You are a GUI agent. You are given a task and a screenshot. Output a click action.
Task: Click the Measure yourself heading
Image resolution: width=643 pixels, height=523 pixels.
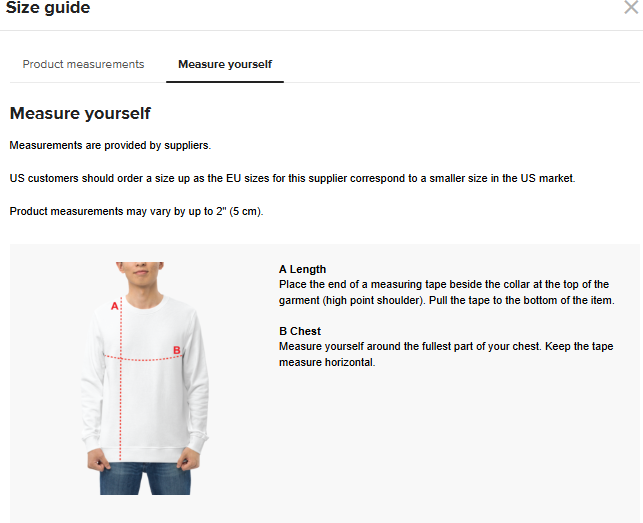coord(80,114)
